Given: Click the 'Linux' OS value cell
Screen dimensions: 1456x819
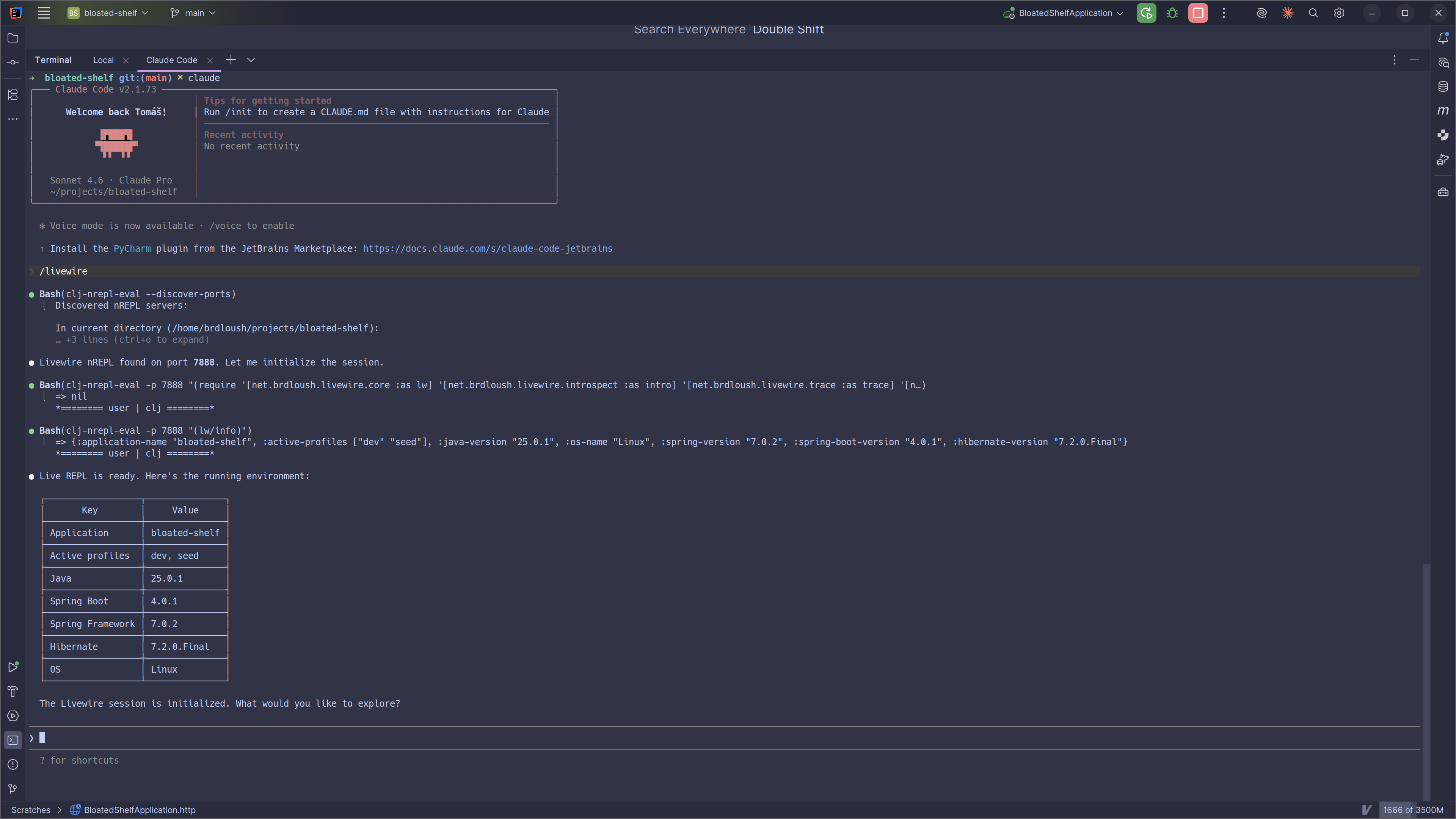Looking at the screenshot, I should [x=164, y=669].
